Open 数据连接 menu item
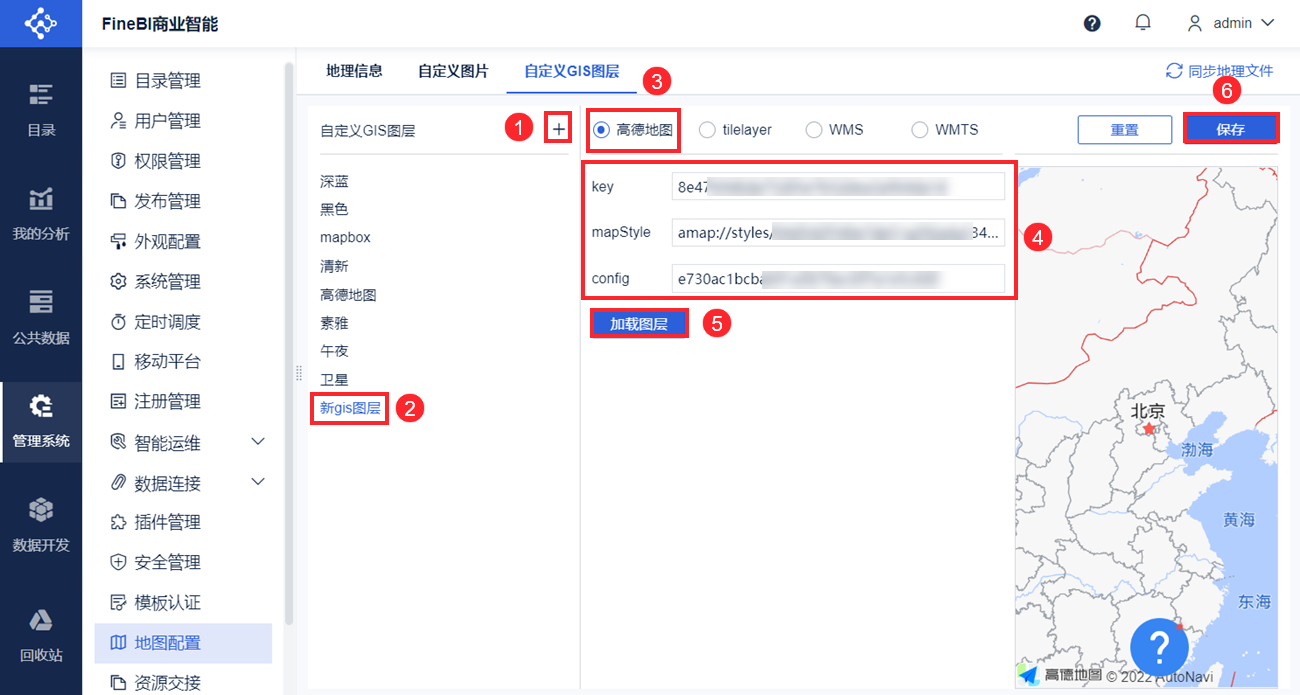 183,483
